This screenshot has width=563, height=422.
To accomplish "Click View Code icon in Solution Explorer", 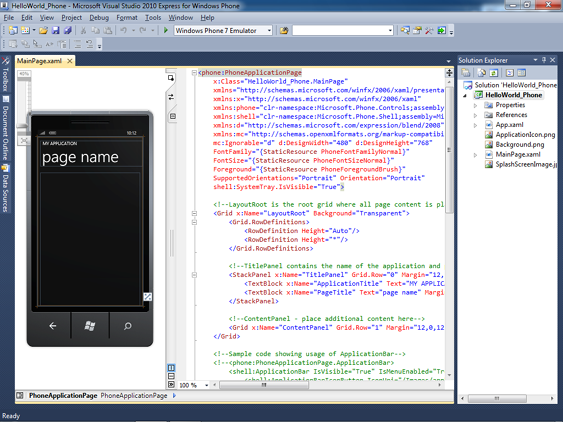I will 510,73.
